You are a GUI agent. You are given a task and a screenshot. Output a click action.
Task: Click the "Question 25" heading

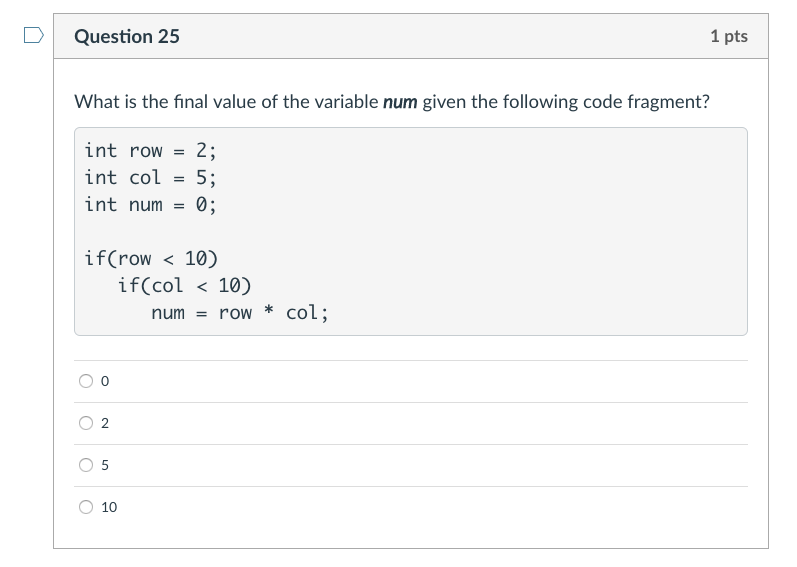tap(128, 37)
